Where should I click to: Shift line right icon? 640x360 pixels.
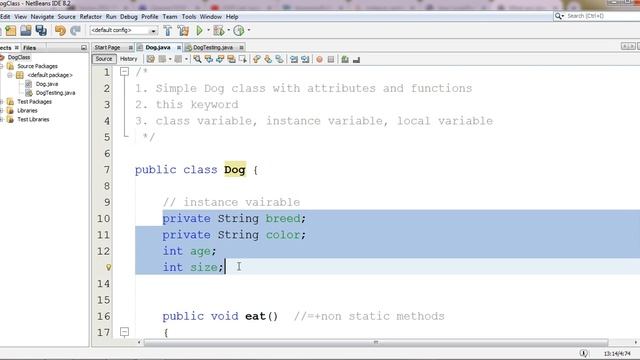coord(305,59)
